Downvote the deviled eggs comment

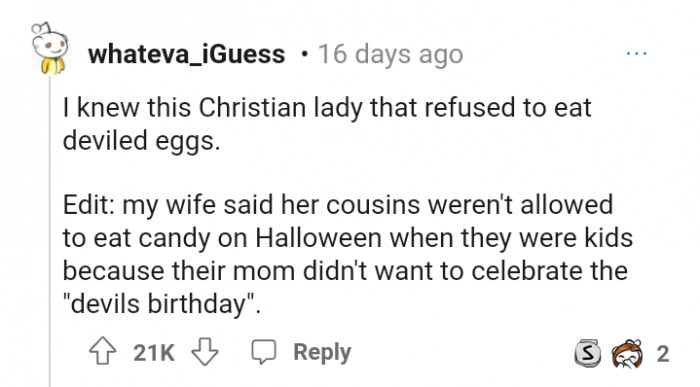pyautogui.click(x=205, y=352)
